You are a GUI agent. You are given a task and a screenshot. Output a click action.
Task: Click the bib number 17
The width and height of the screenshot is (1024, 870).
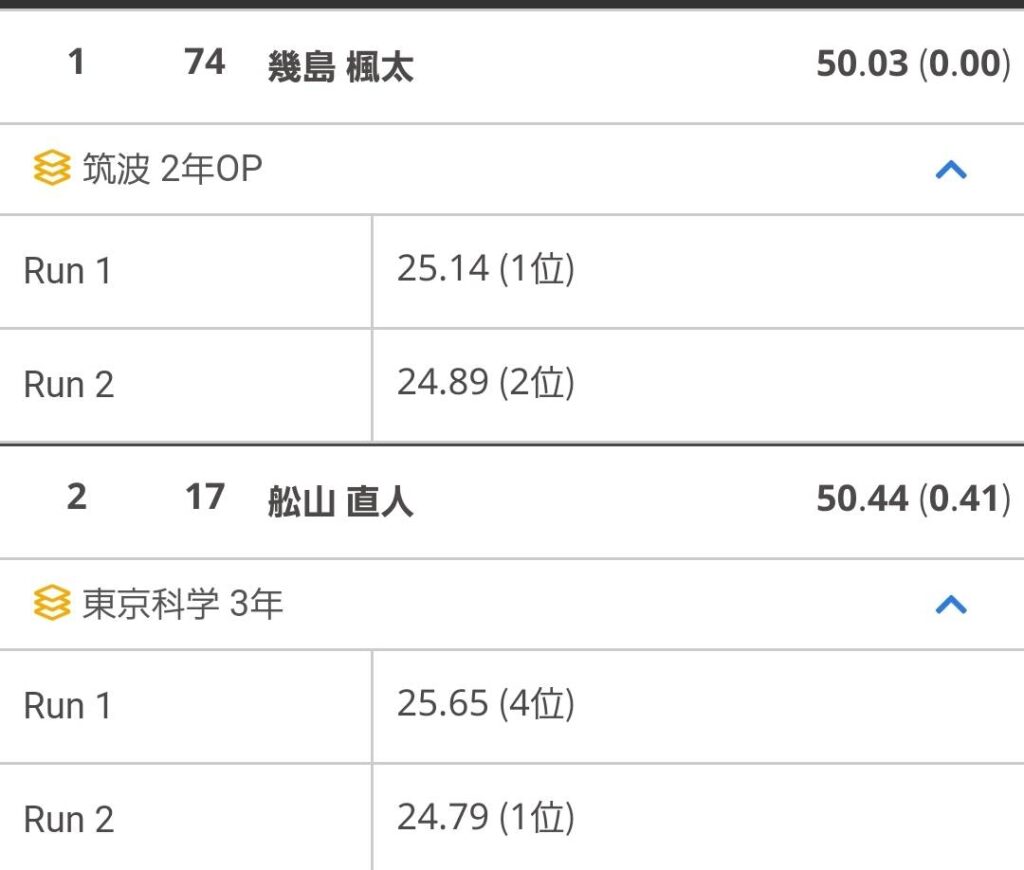(x=204, y=497)
